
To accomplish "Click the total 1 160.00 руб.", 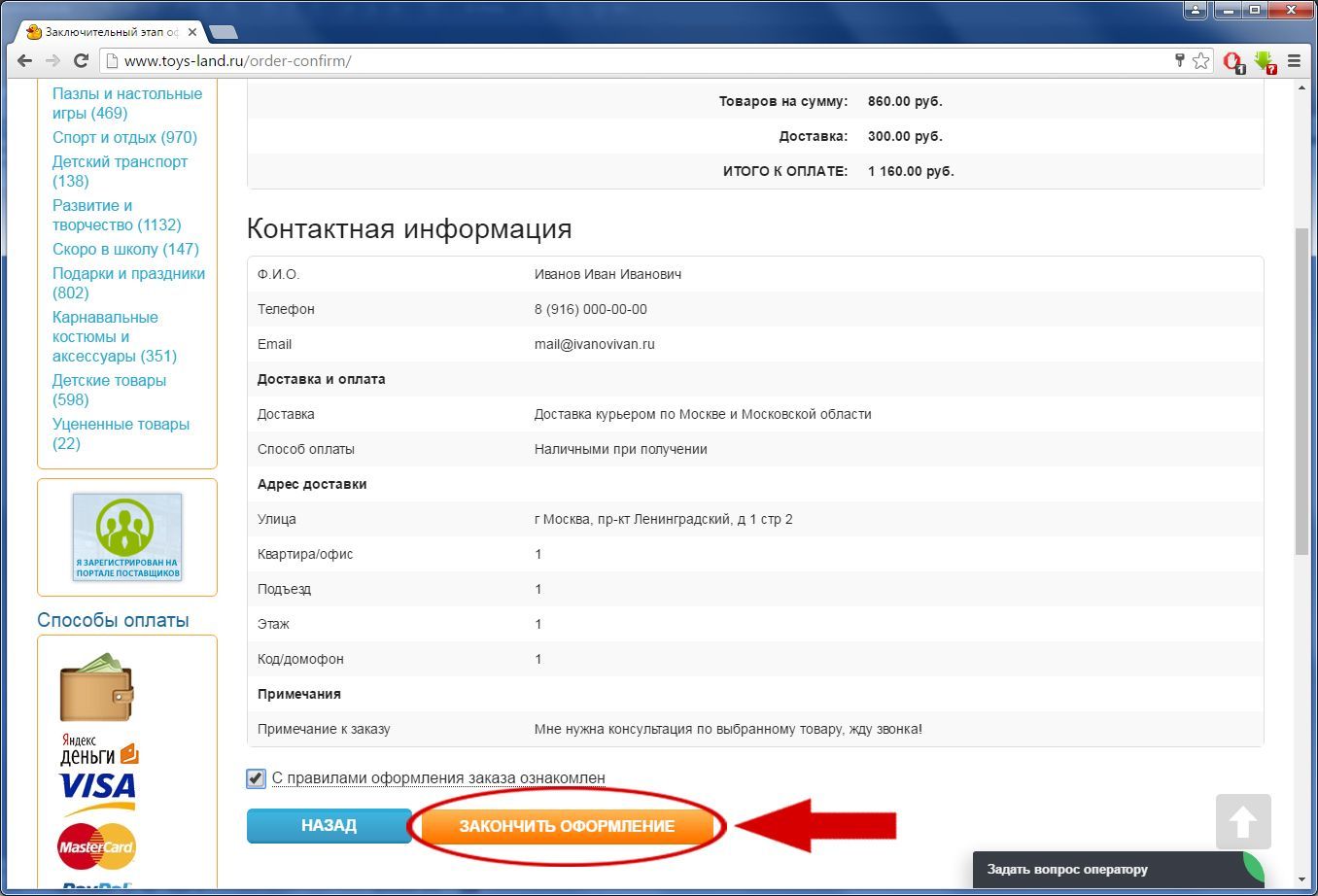I will 911,171.
